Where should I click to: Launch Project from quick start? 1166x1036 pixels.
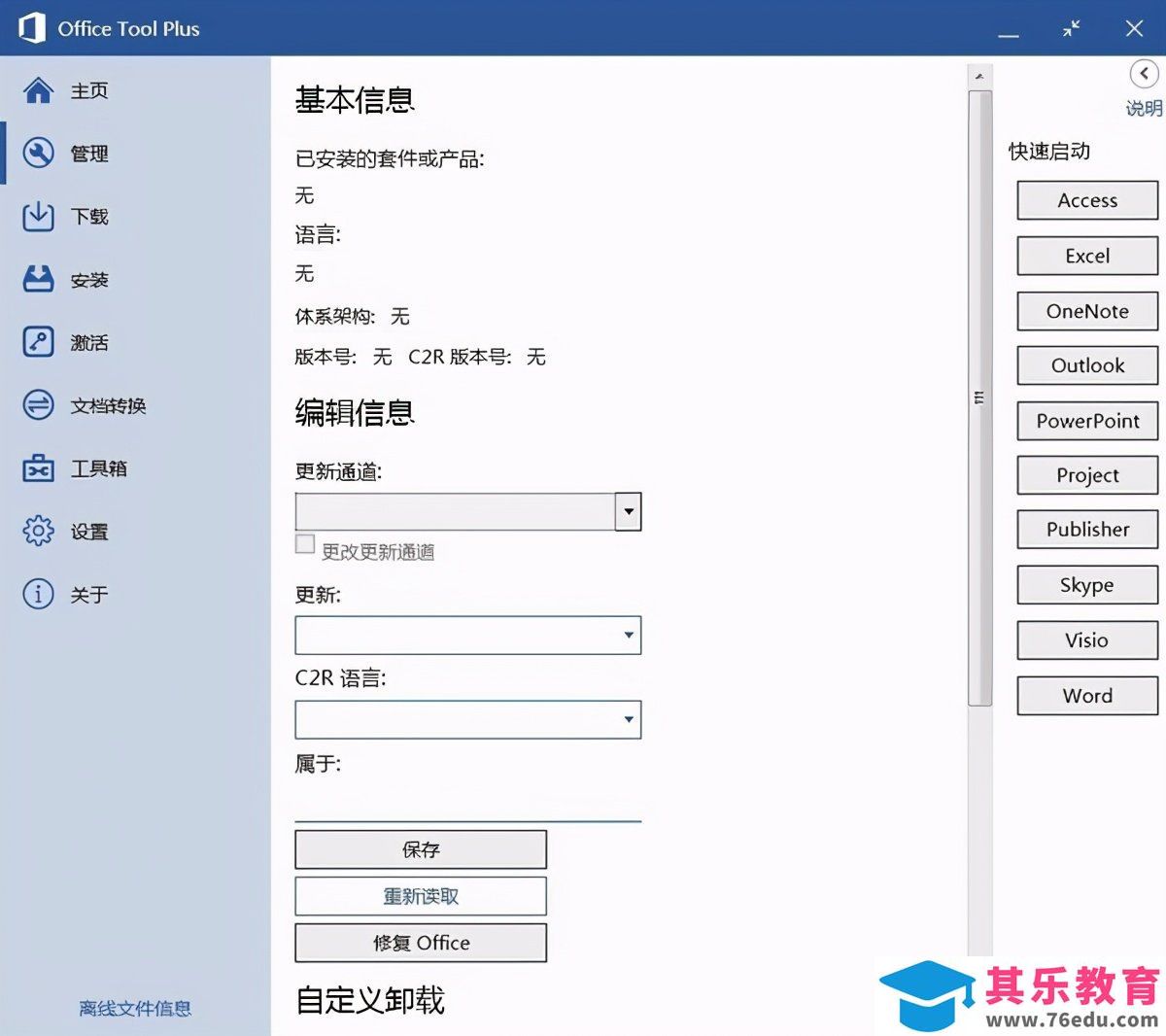pyautogui.click(x=1087, y=475)
